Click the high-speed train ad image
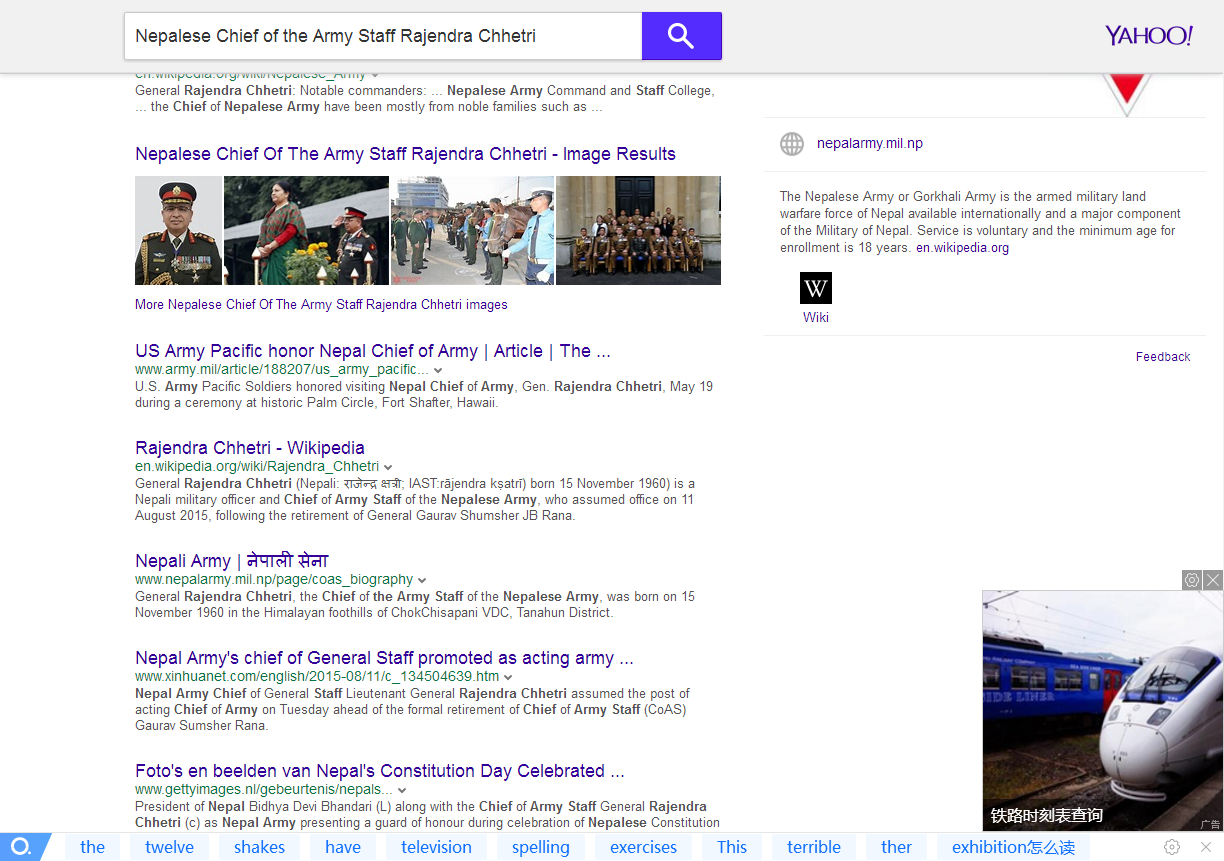Image resolution: width=1224 pixels, height=861 pixels. (x=1102, y=710)
